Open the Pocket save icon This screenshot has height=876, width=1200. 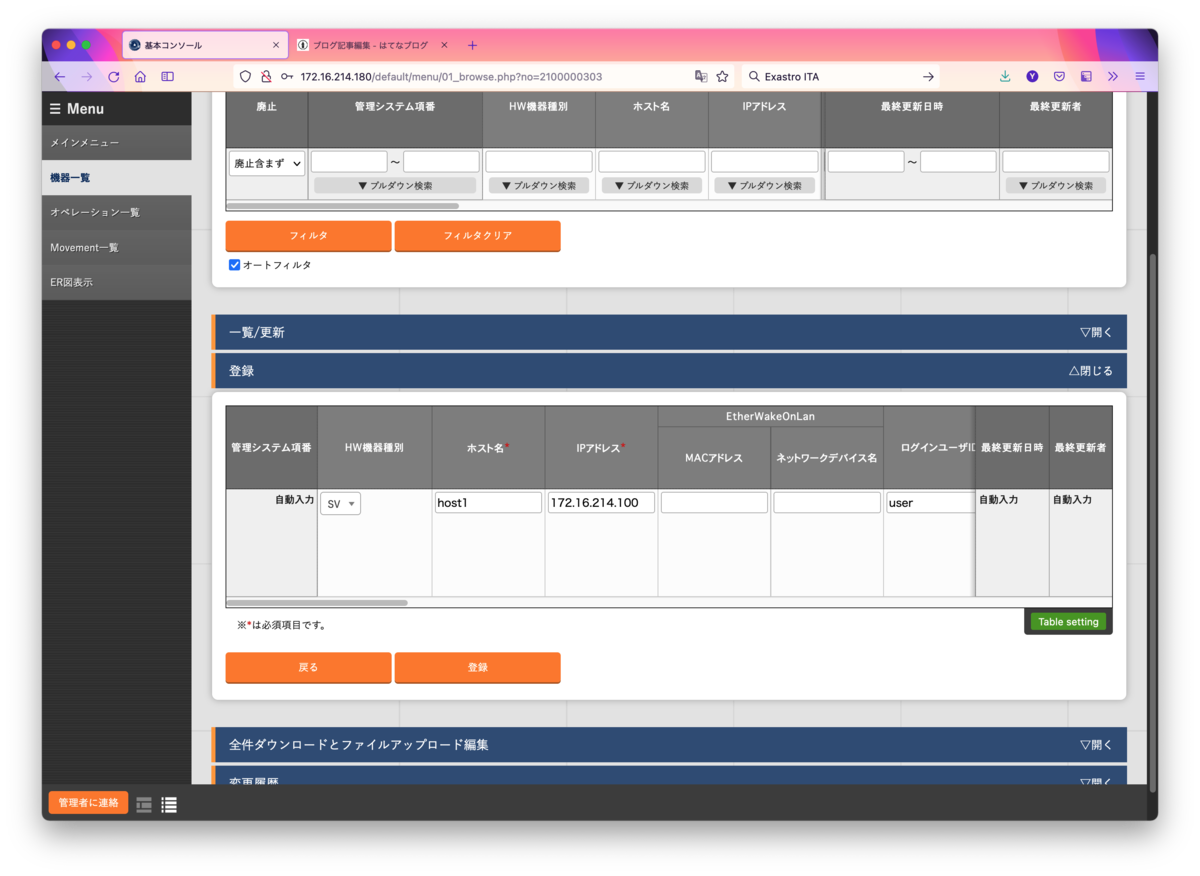[1059, 76]
